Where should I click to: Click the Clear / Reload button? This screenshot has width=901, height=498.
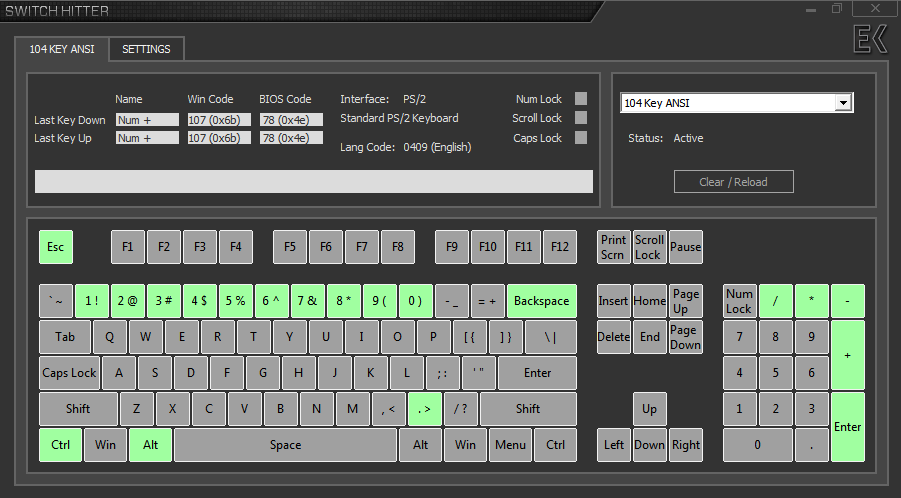(x=733, y=181)
